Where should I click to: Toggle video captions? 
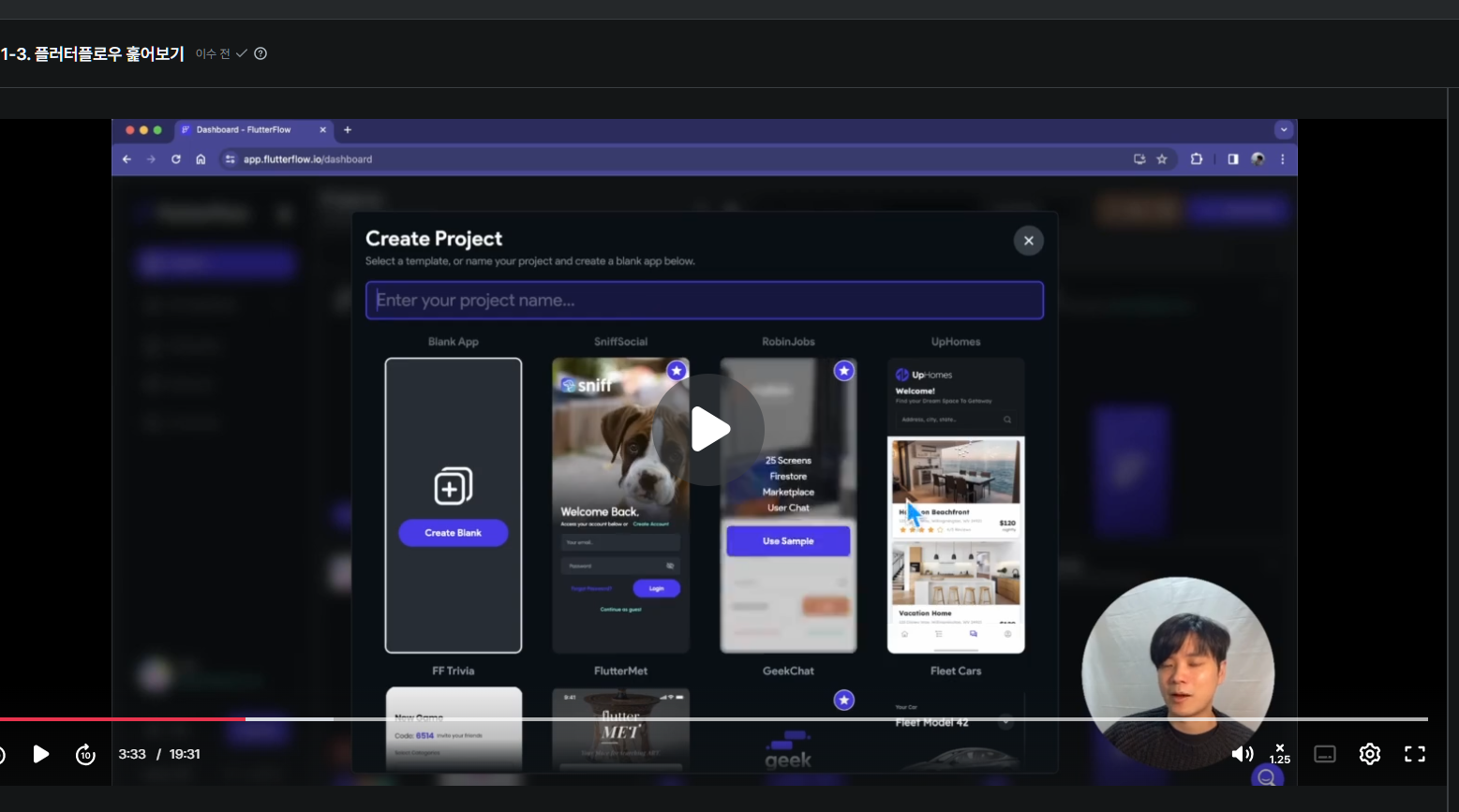pos(1325,754)
